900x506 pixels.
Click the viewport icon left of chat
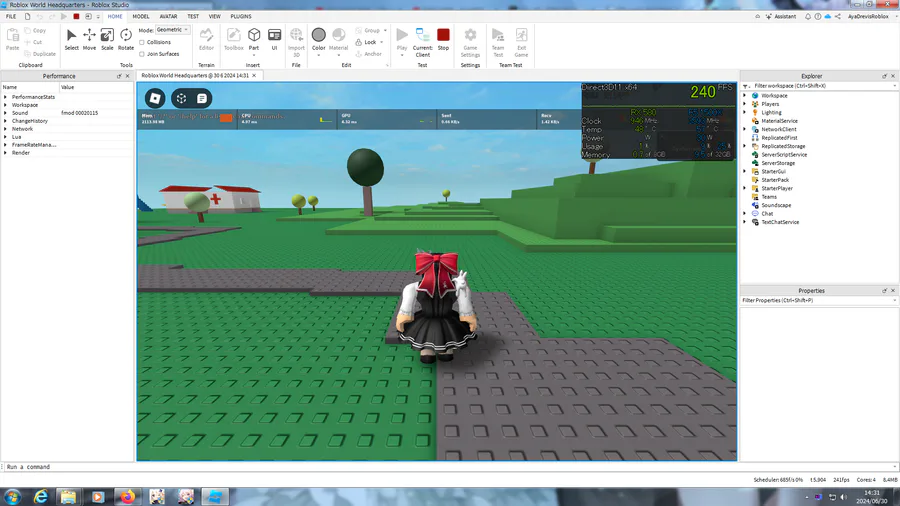pyautogui.click(x=181, y=99)
